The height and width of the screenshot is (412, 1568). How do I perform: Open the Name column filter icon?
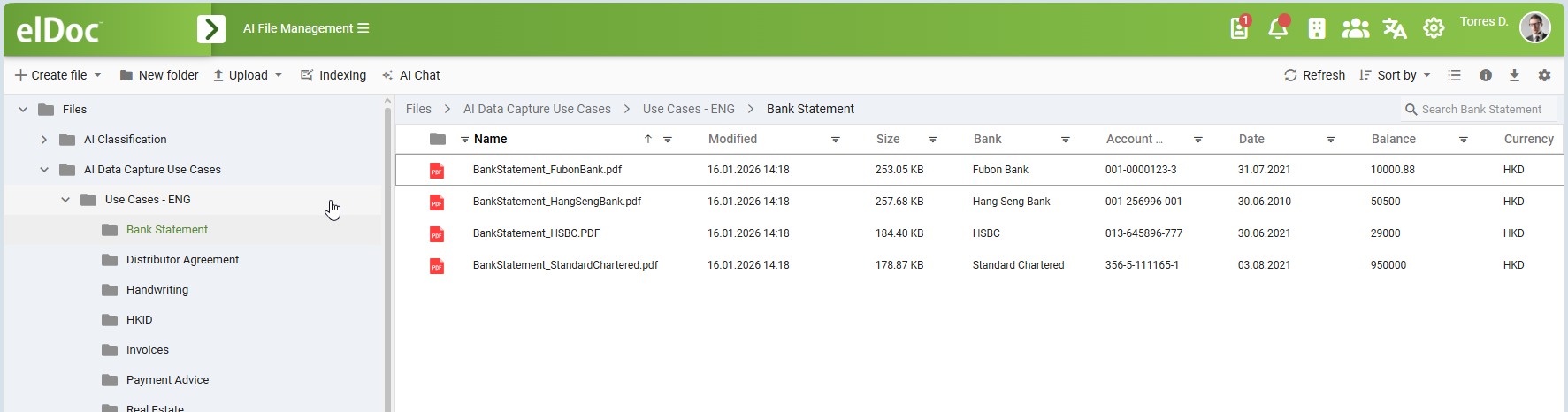point(668,140)
